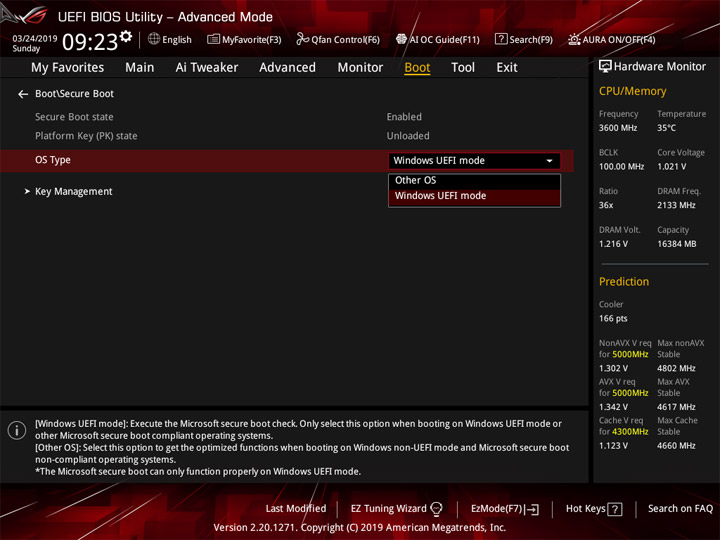This screenshot has width=720, height=540.
Task: Click Search(F9) label
Action: pos(531,40)
